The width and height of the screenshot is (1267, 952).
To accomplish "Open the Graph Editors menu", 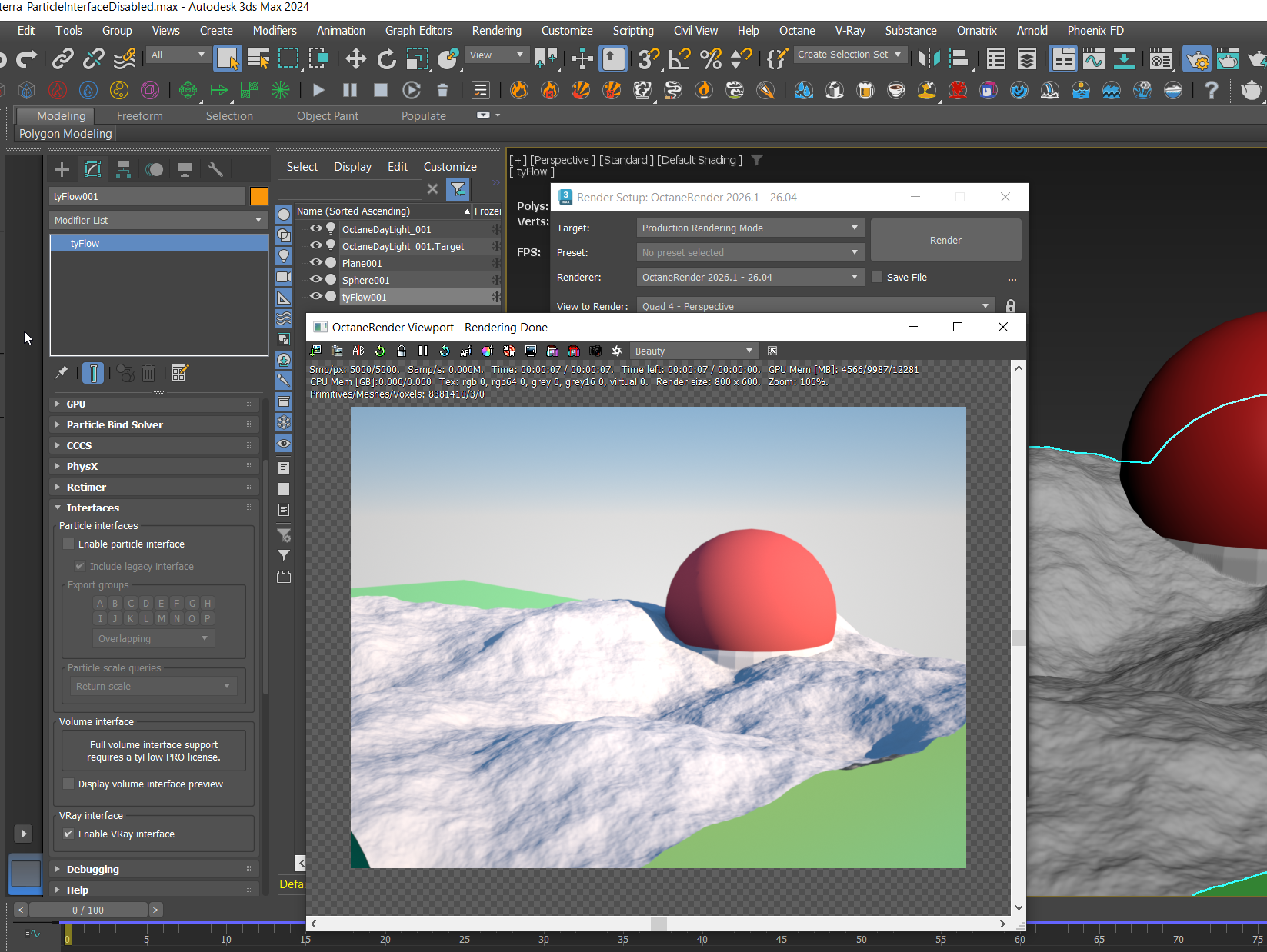I will click(418, 31).
